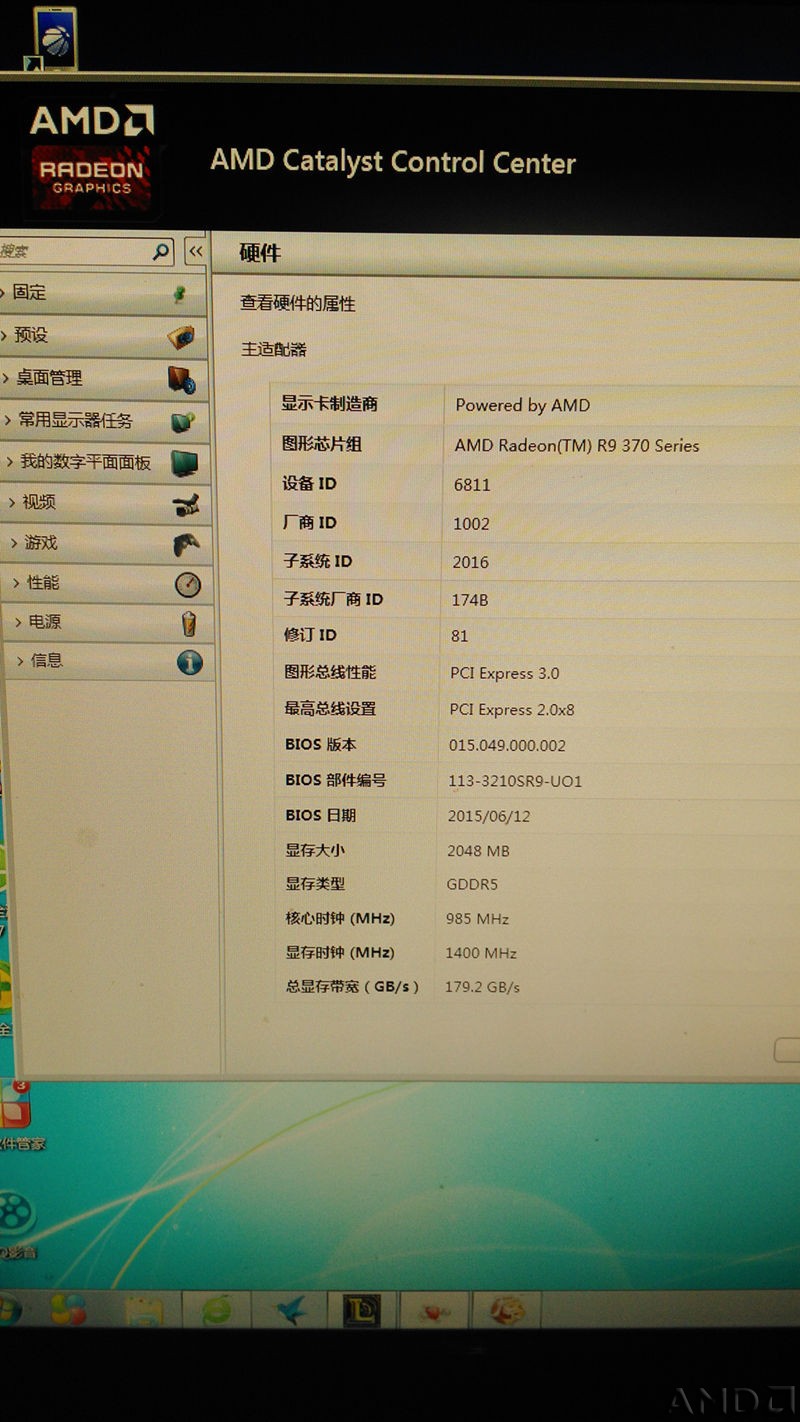
Task: Click the 图形芯片组 row label
Action: pyautogui.click(x=322, y=444)
